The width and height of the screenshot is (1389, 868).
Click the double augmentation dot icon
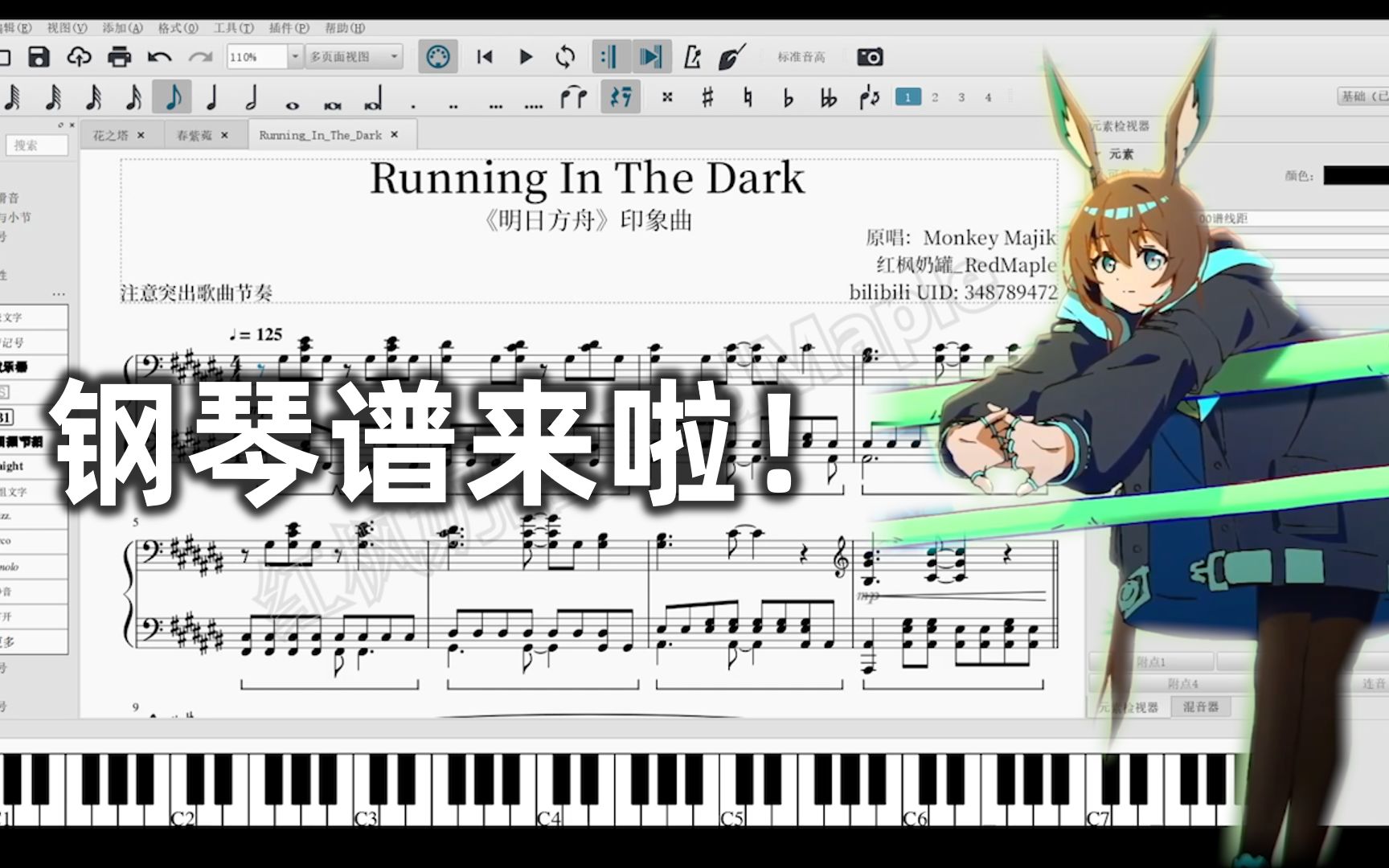click(x=453, y=105)
